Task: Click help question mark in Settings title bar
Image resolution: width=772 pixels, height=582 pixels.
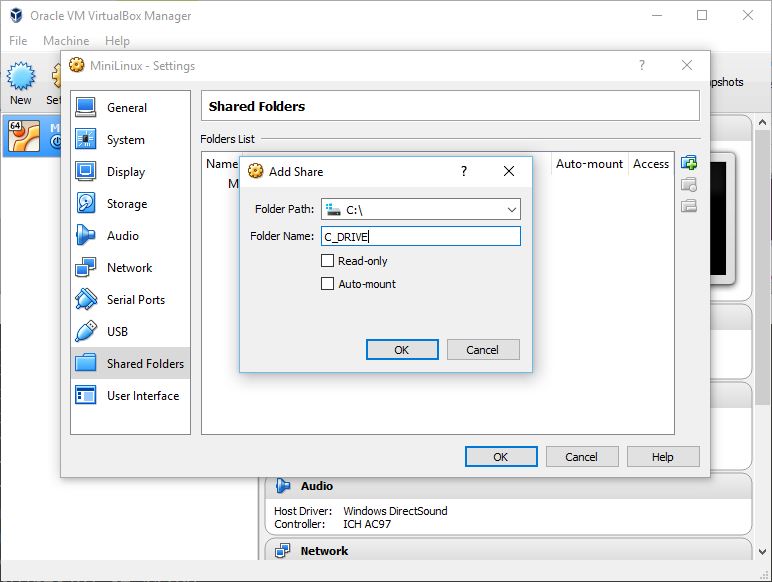Action: 642,65
